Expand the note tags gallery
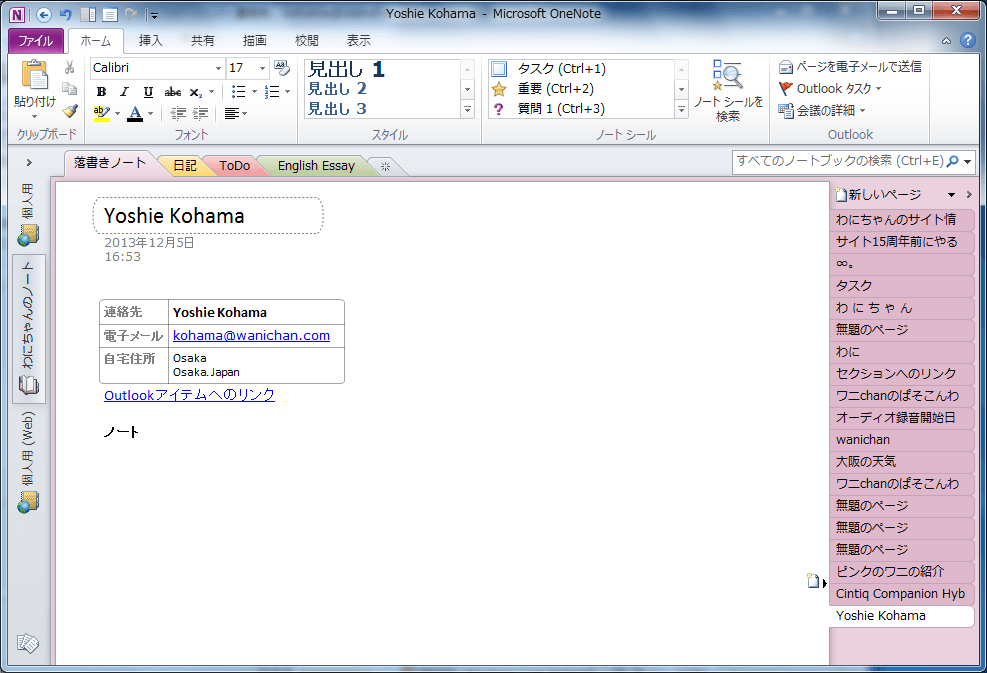Viewport: 987px width, 673px height. (x=682, y=110)
